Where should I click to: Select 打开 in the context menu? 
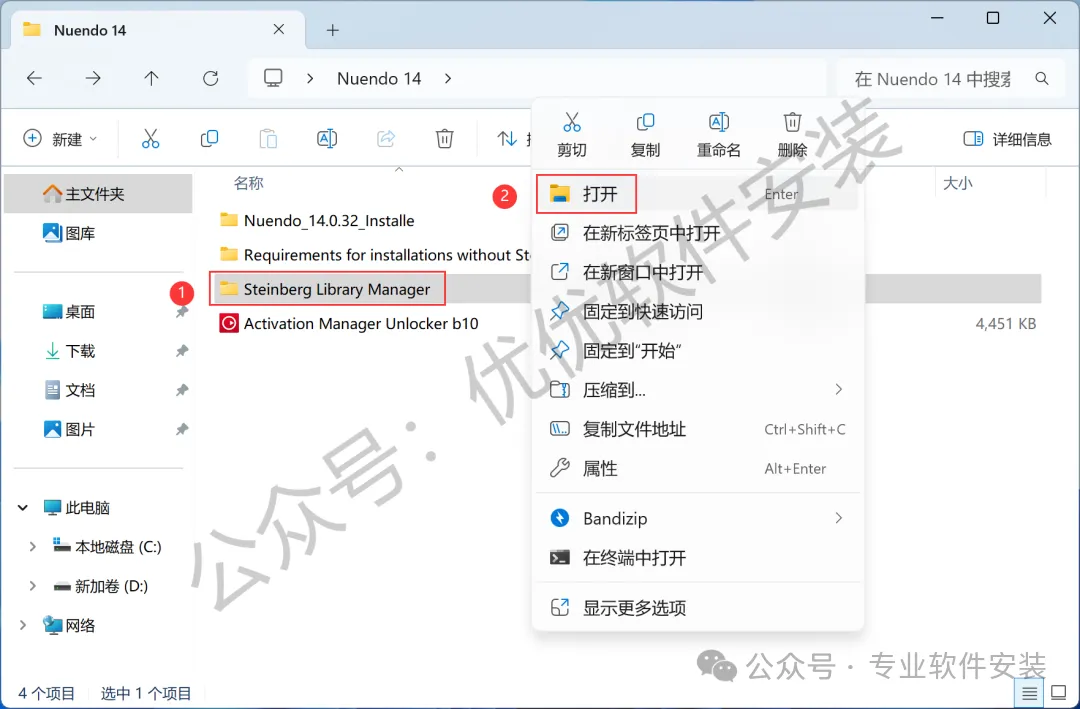pos(698,194)
